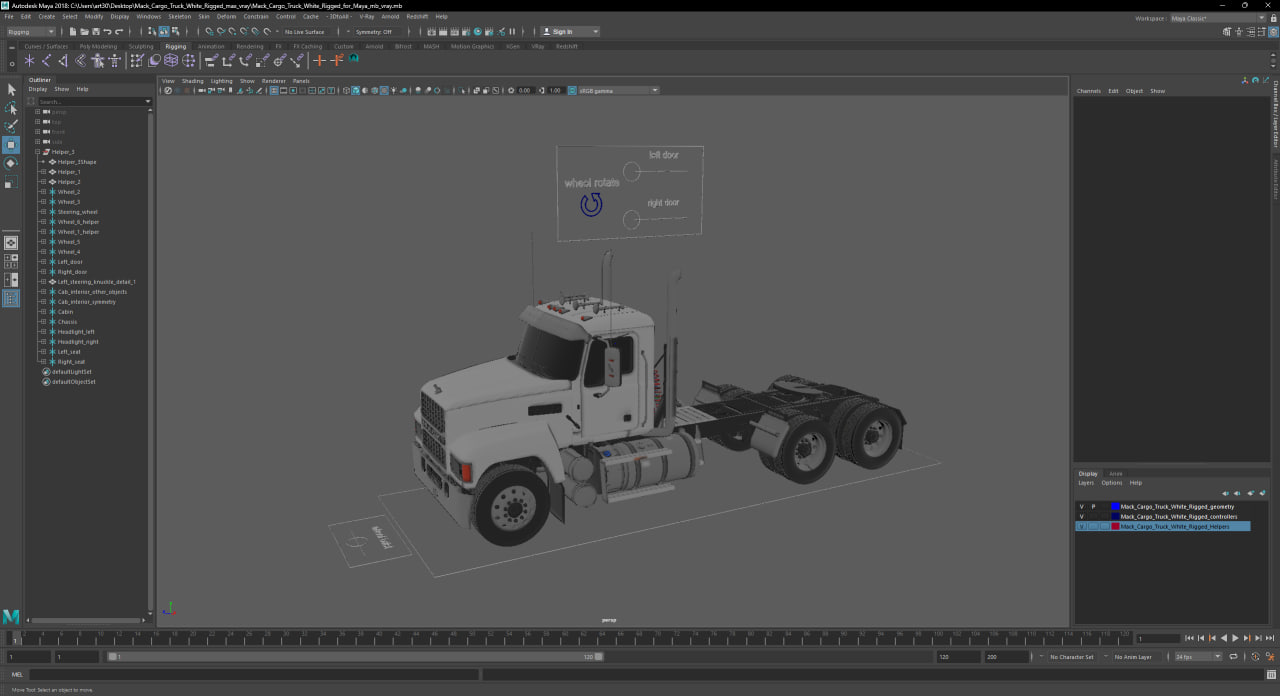Screen dimensions: 1280x696
Task: Click dark navy swatch of controllers layer
Action: tap(1115, 517)
